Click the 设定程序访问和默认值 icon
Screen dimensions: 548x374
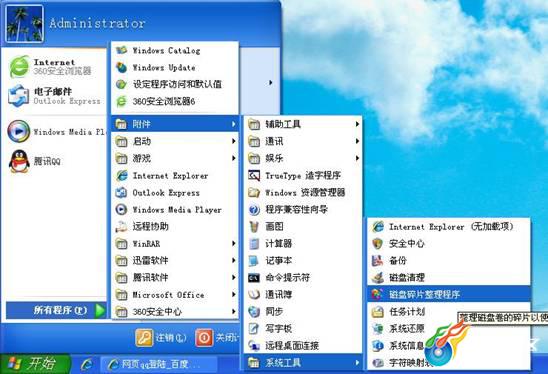[121, 84]
